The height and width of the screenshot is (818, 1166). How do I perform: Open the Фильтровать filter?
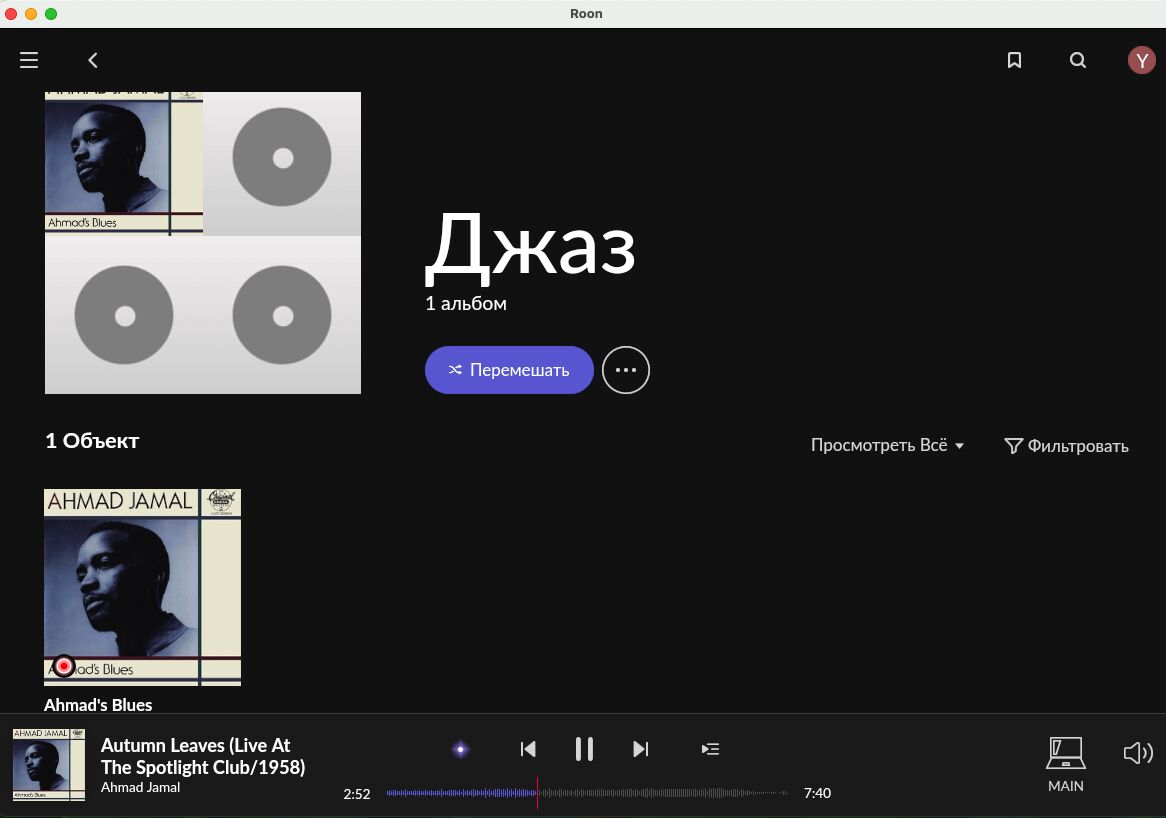pyautogui.click(x=1066, y=445)
